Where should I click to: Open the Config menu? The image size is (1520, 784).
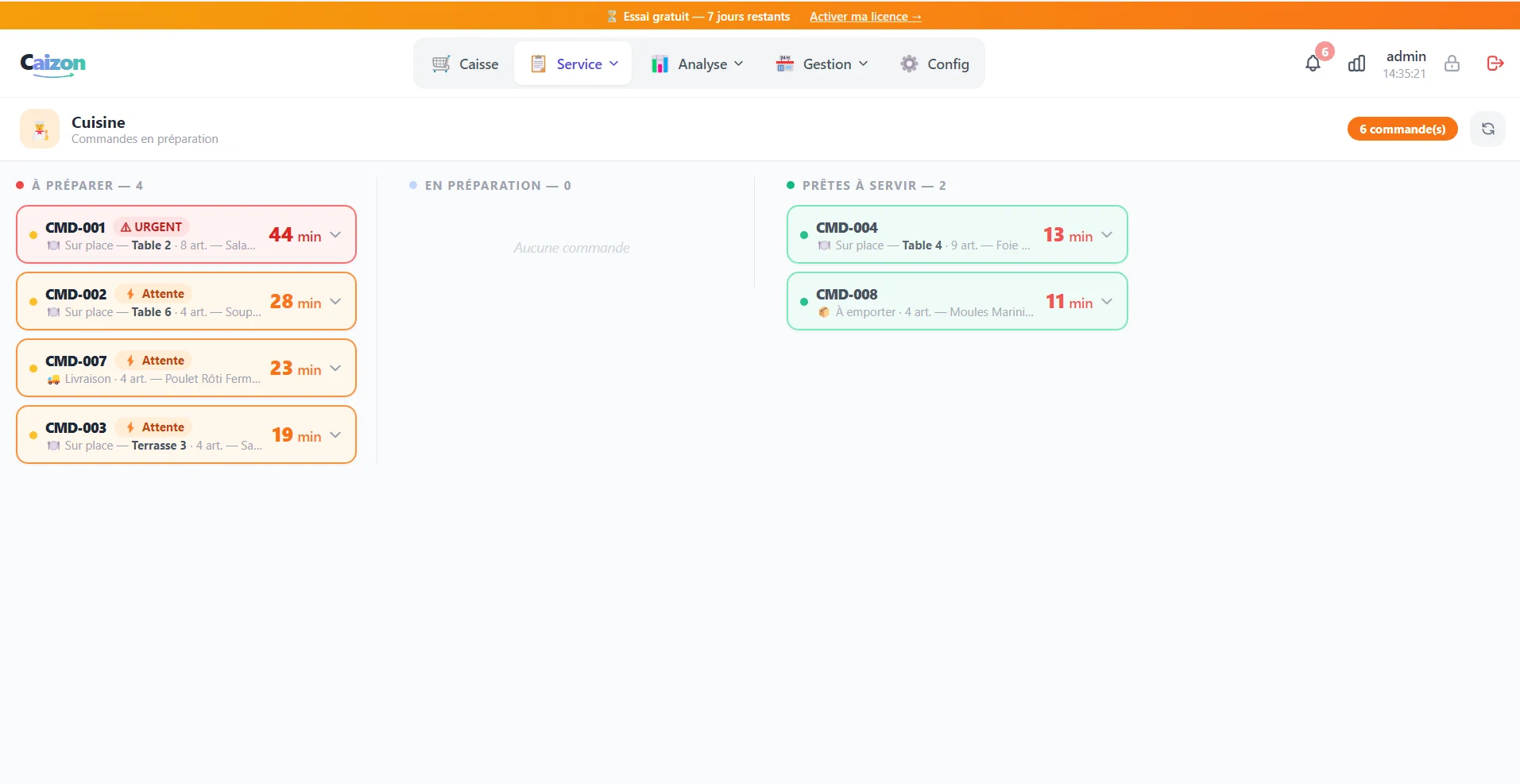click(x=934, y=64)
